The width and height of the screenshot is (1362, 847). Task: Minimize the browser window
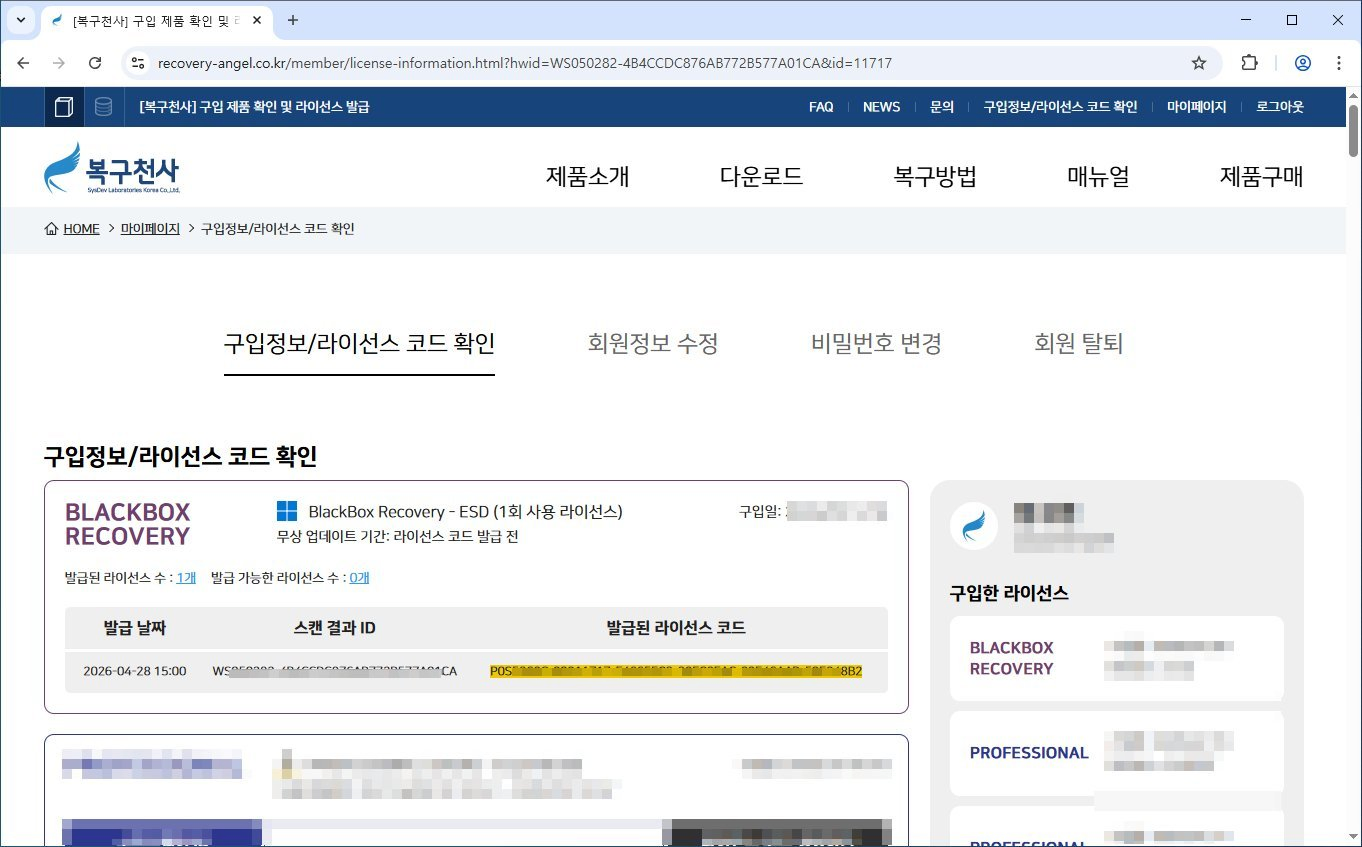coord(1246,20)
